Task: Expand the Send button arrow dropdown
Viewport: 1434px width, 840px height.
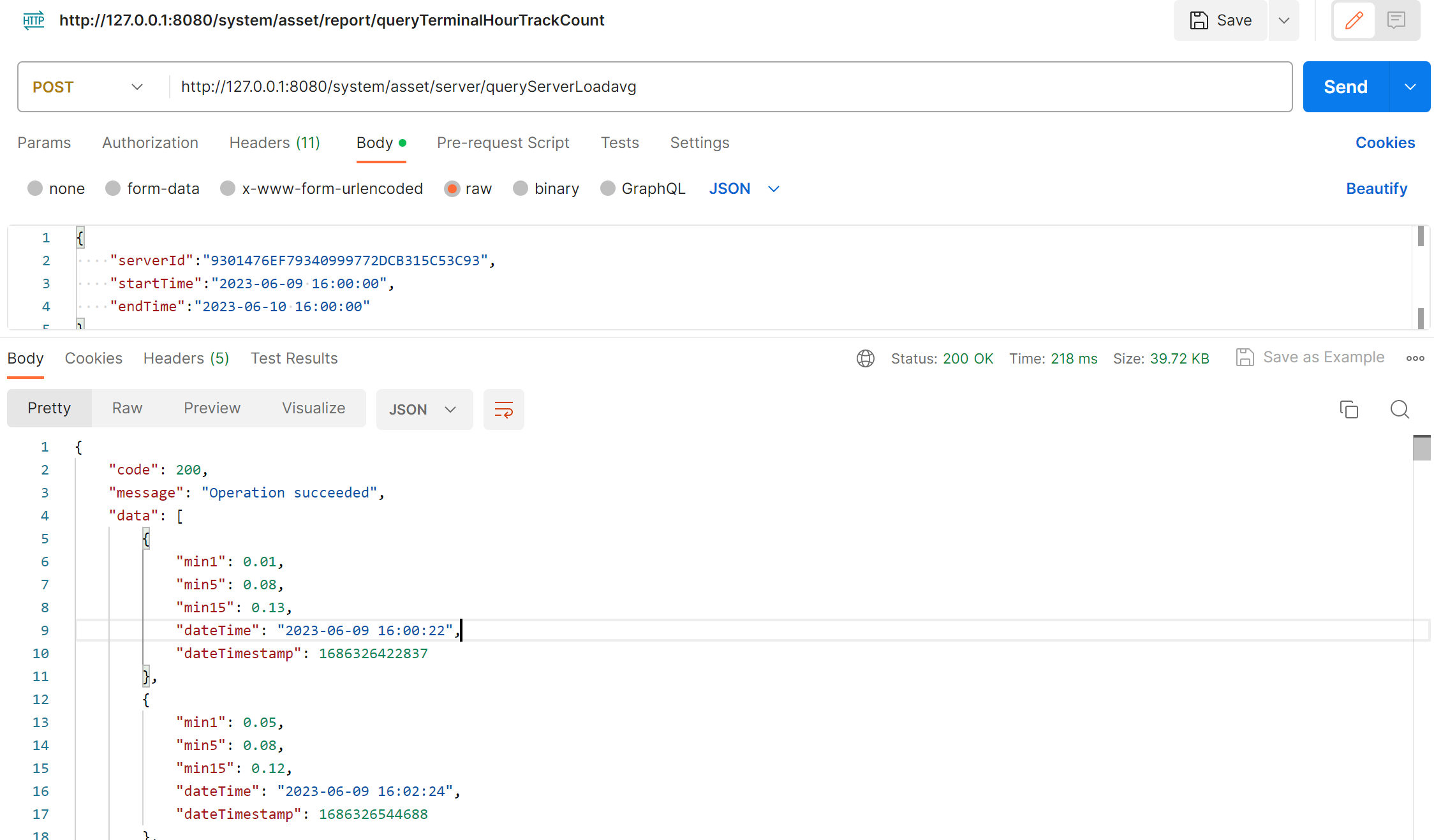Action: (x=1410, y=87)
